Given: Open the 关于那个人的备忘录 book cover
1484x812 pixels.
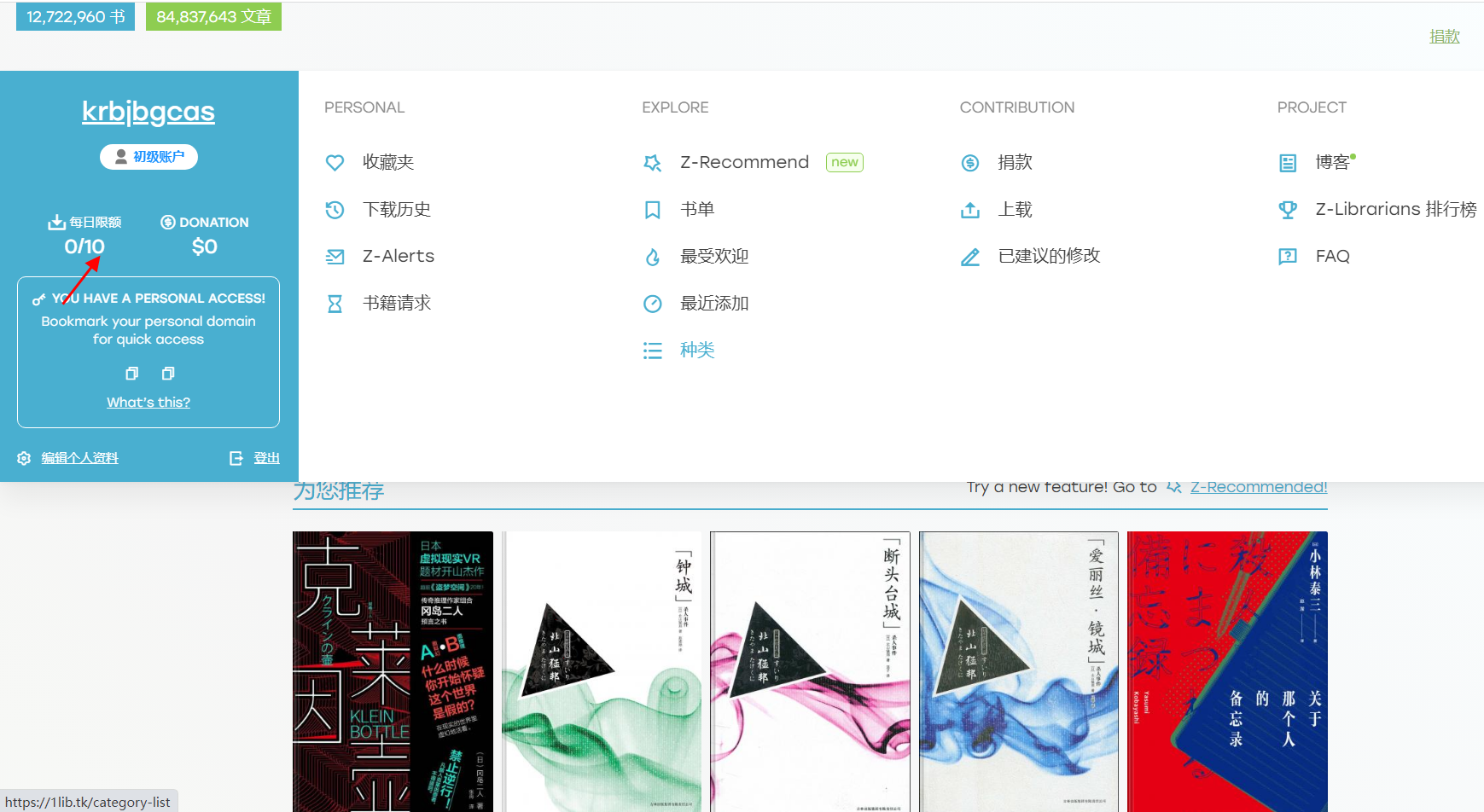Looking at the screenshot, I should (1227, 671).
